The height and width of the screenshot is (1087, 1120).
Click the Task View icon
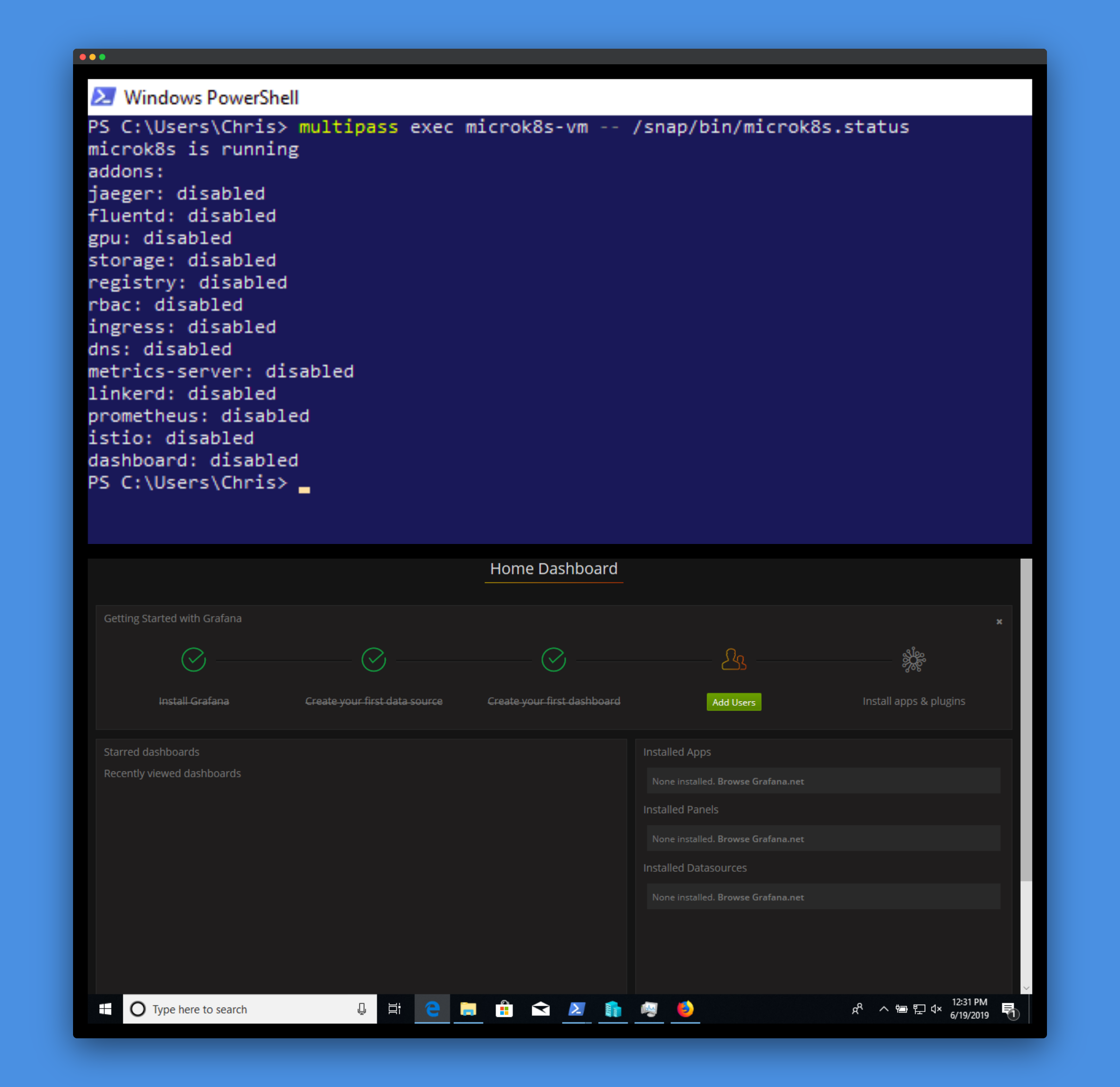394,1009
